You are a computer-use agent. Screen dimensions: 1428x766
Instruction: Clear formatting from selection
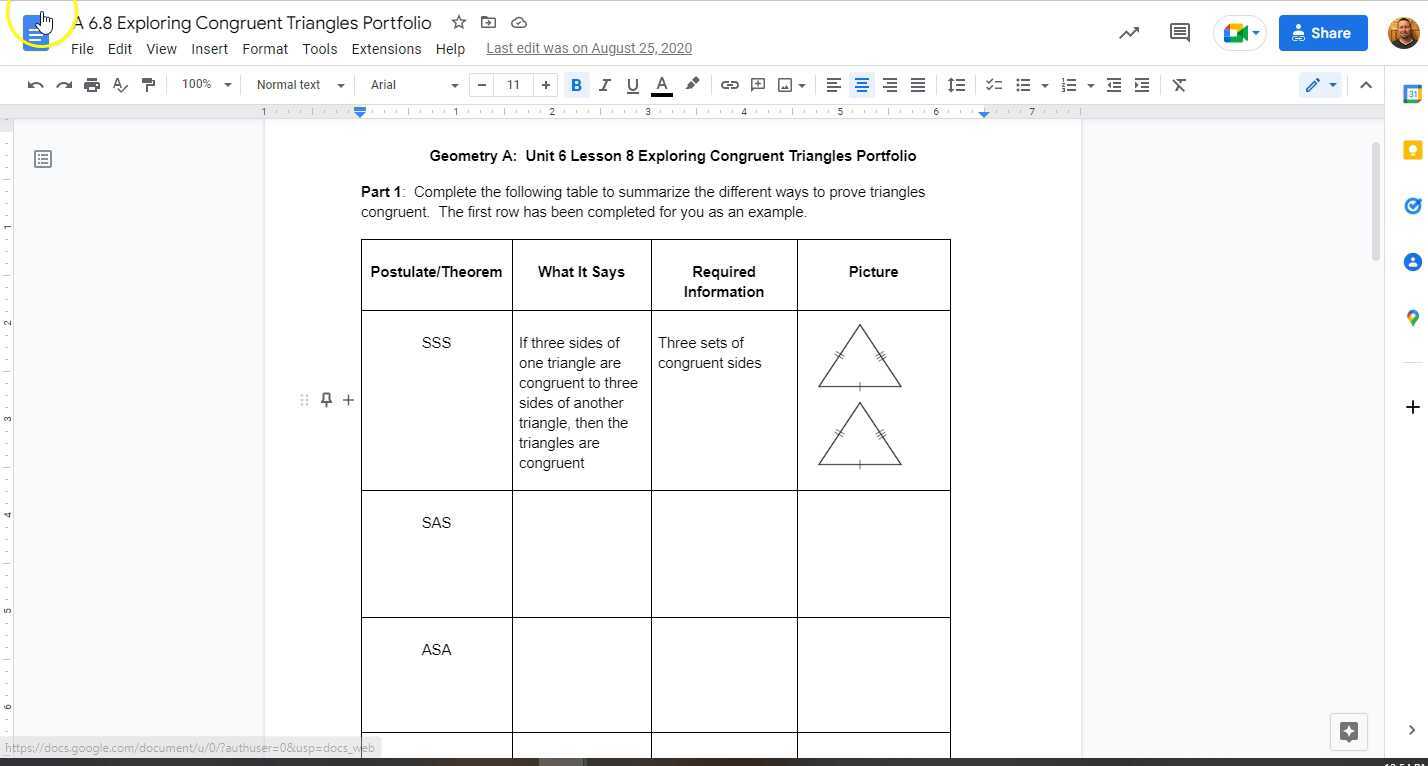1179,85
